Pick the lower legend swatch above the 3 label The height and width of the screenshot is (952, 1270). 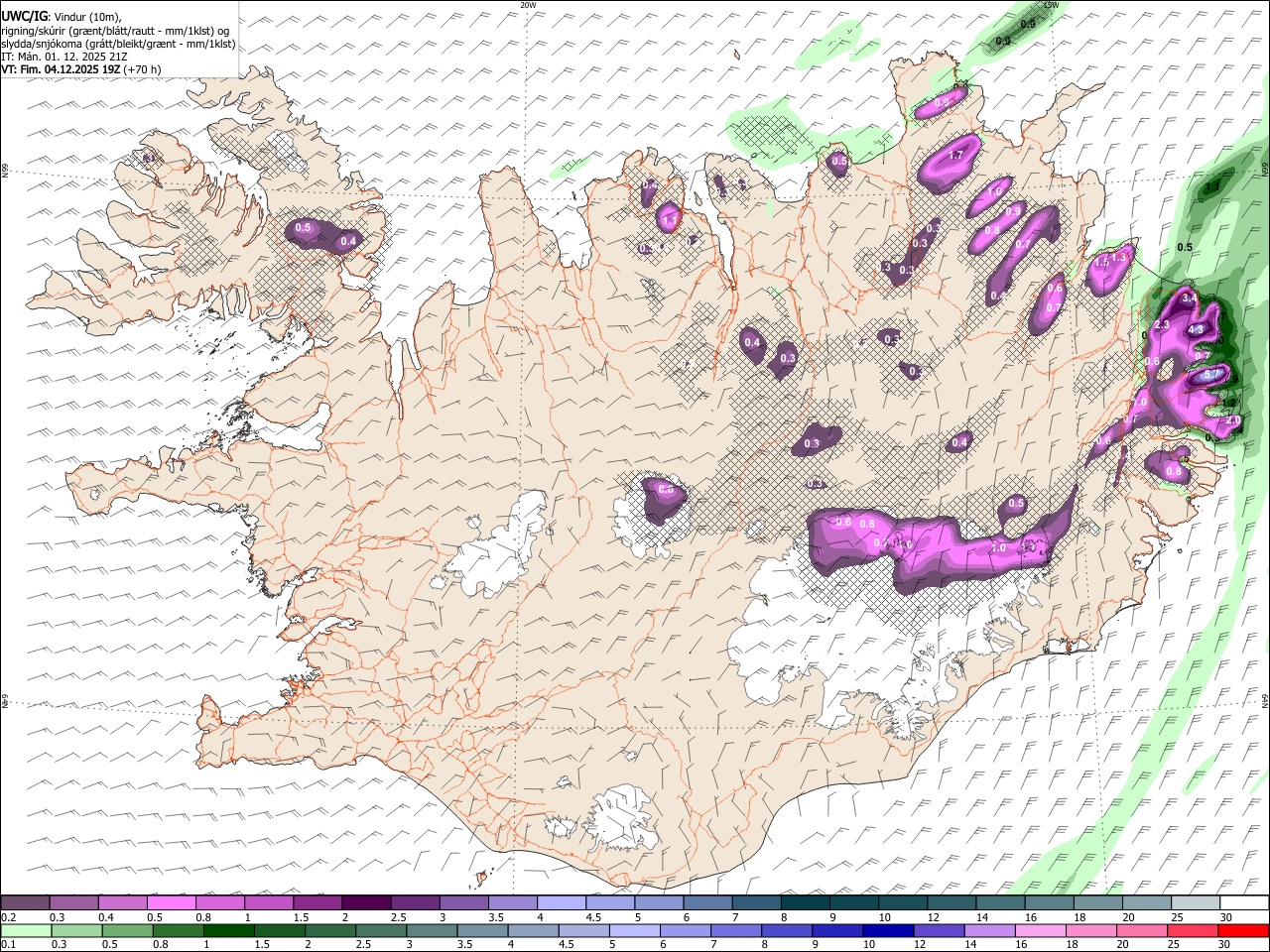(x=432, y=930)
